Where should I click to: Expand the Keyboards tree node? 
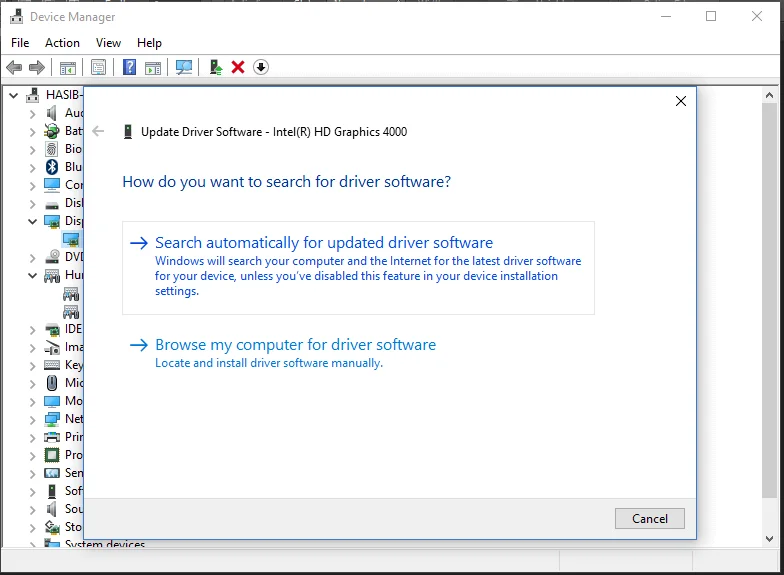pos(32,366)
